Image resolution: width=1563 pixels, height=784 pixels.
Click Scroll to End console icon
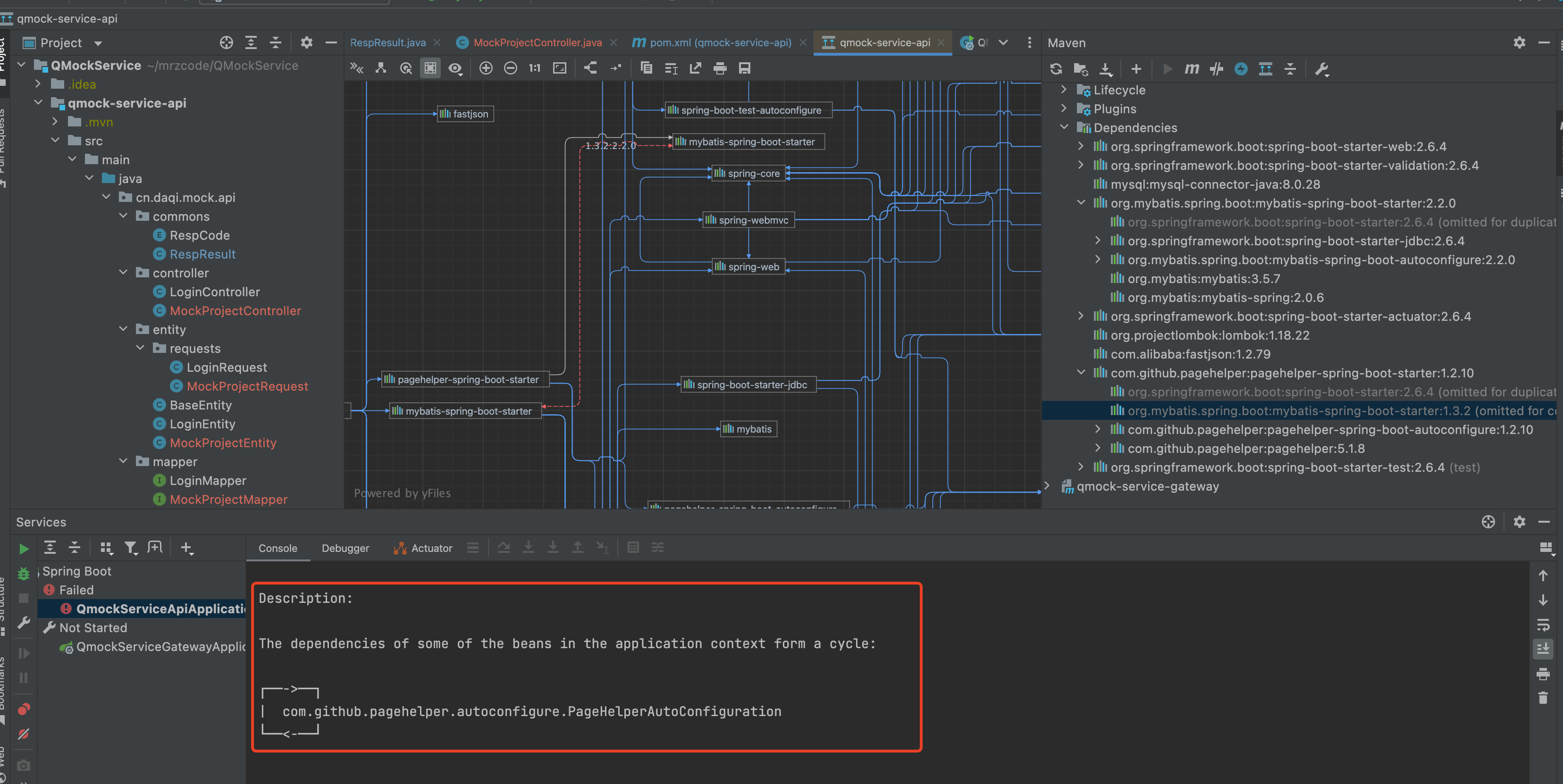(x=1543, y=648)
